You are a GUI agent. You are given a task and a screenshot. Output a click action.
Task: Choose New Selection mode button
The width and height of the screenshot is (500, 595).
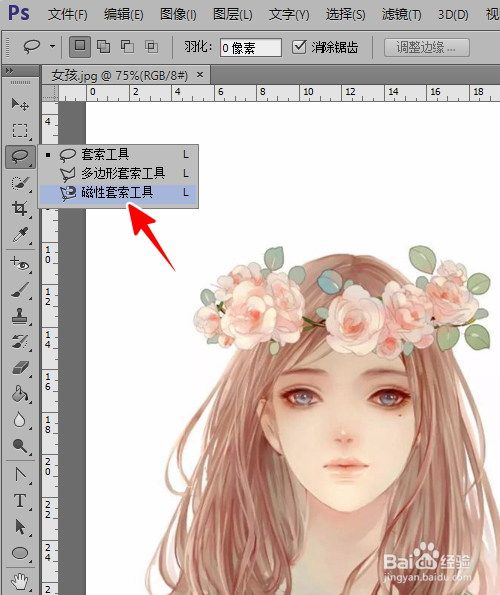80,47
